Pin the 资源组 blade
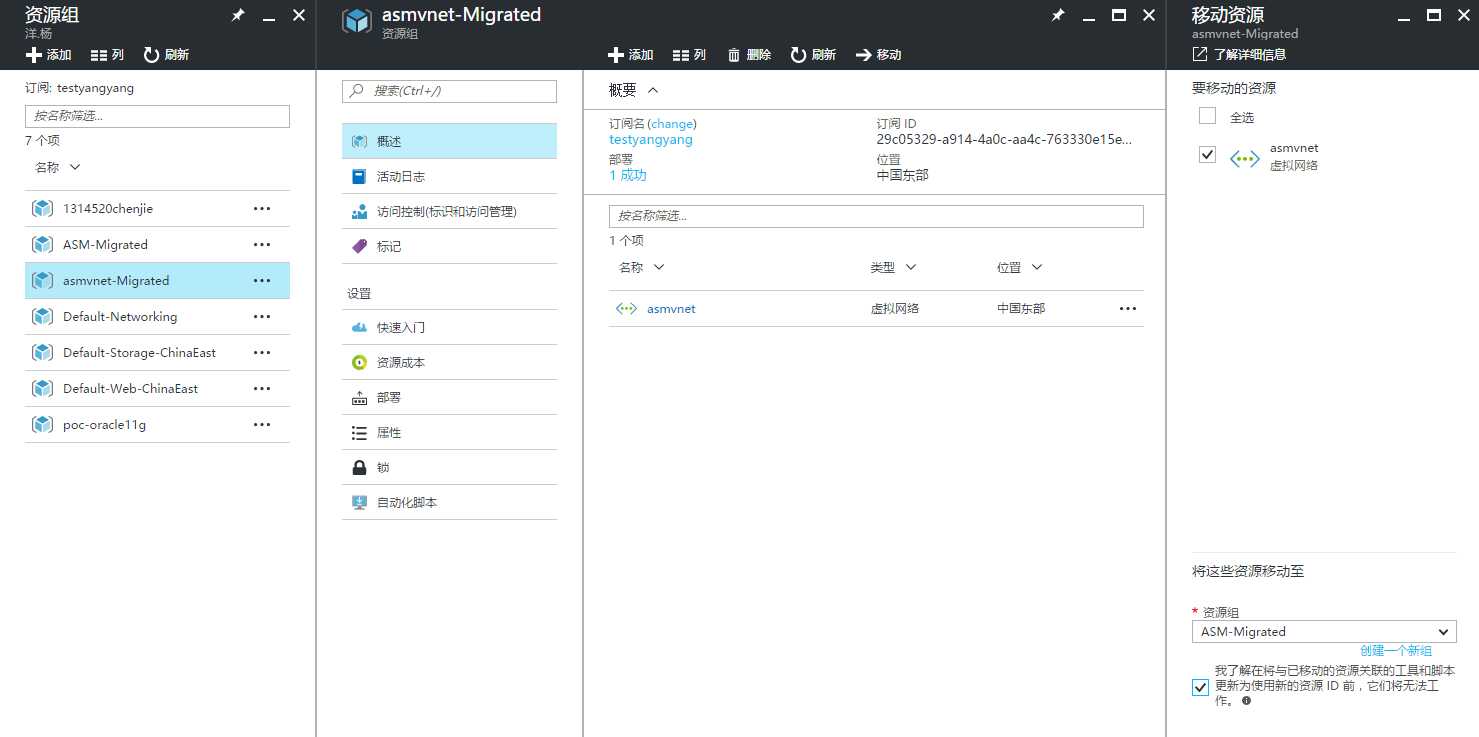This screenshot has height=737, width=1479. (x=238, y=16)
